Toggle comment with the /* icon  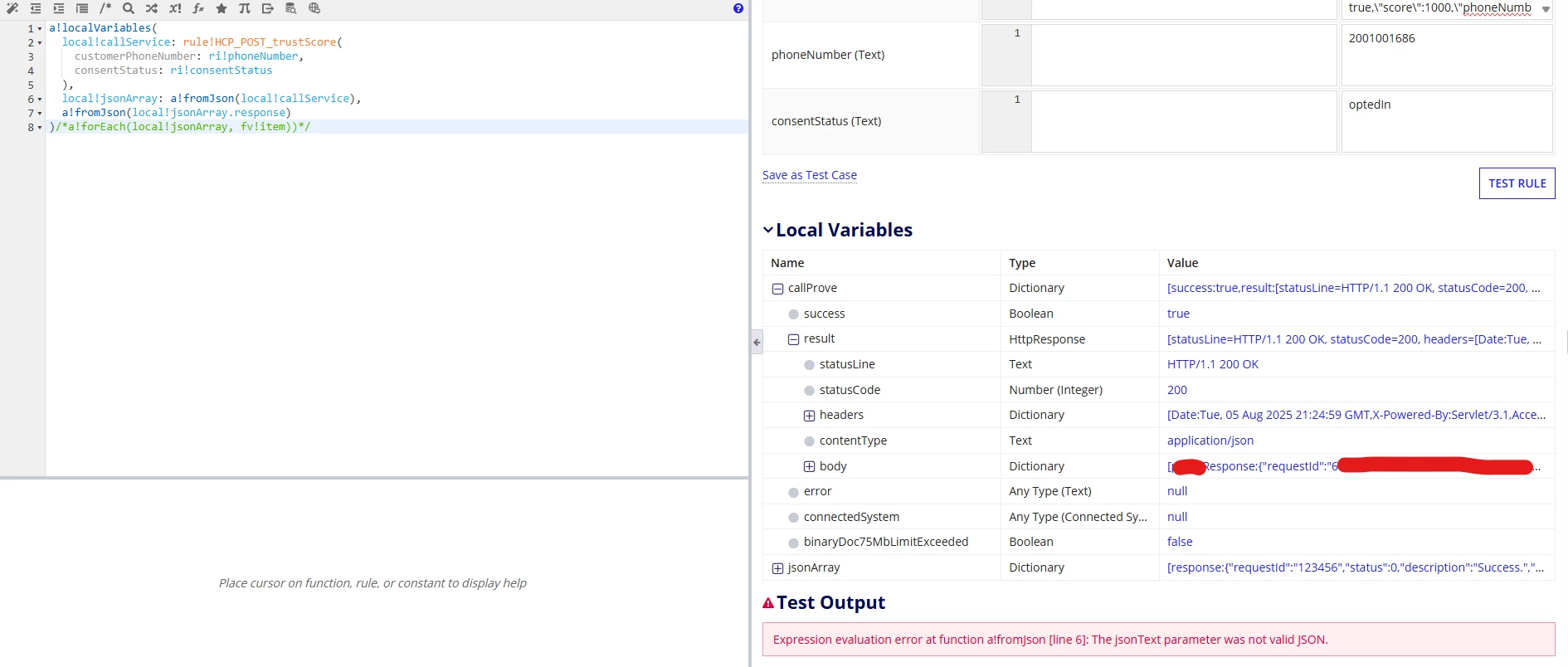[105, 8]
